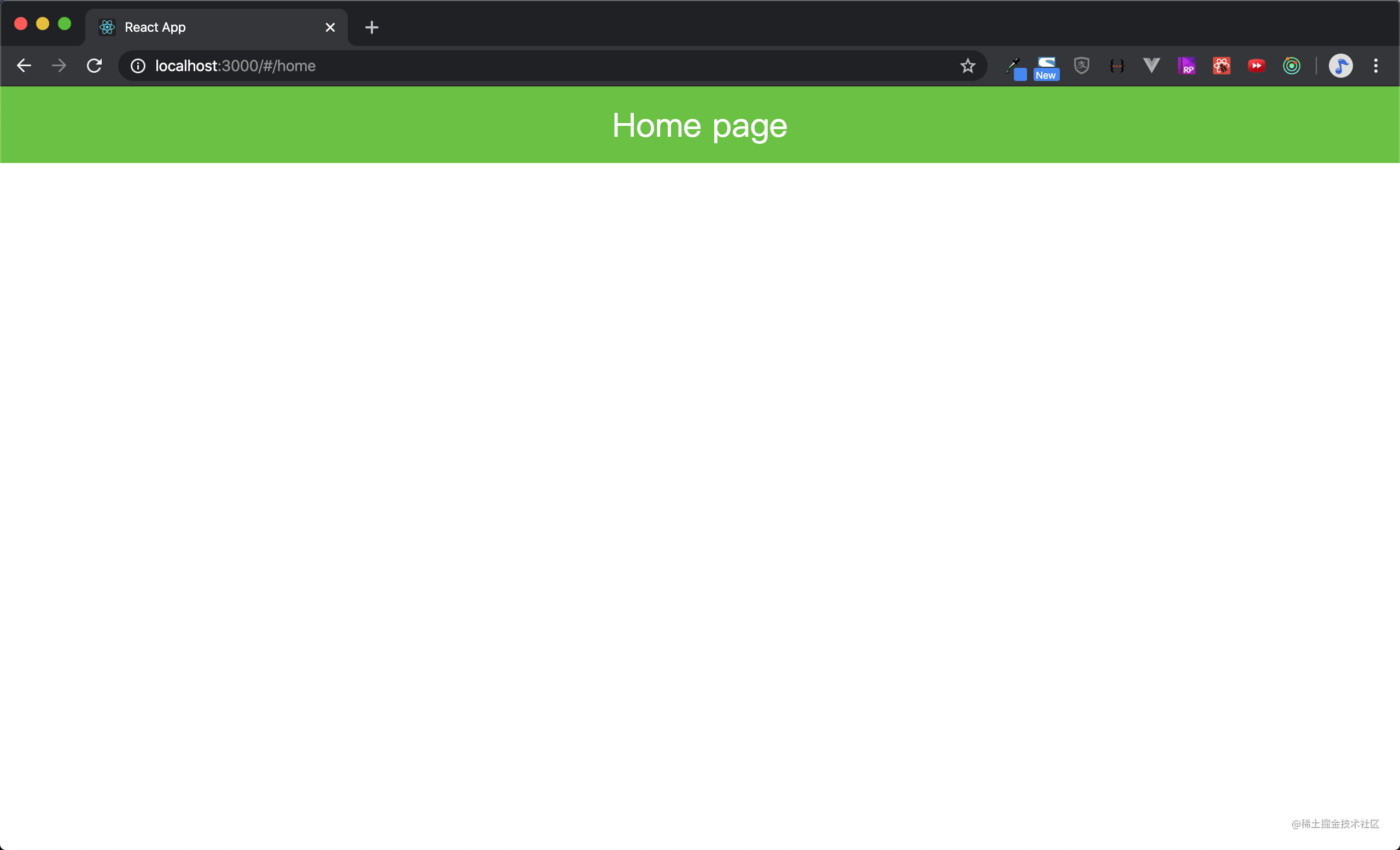The height and width of the screenshot is (850, 1400).
Task: Open the color picker eyedropper extension
Action: (x=1016, y=67)
